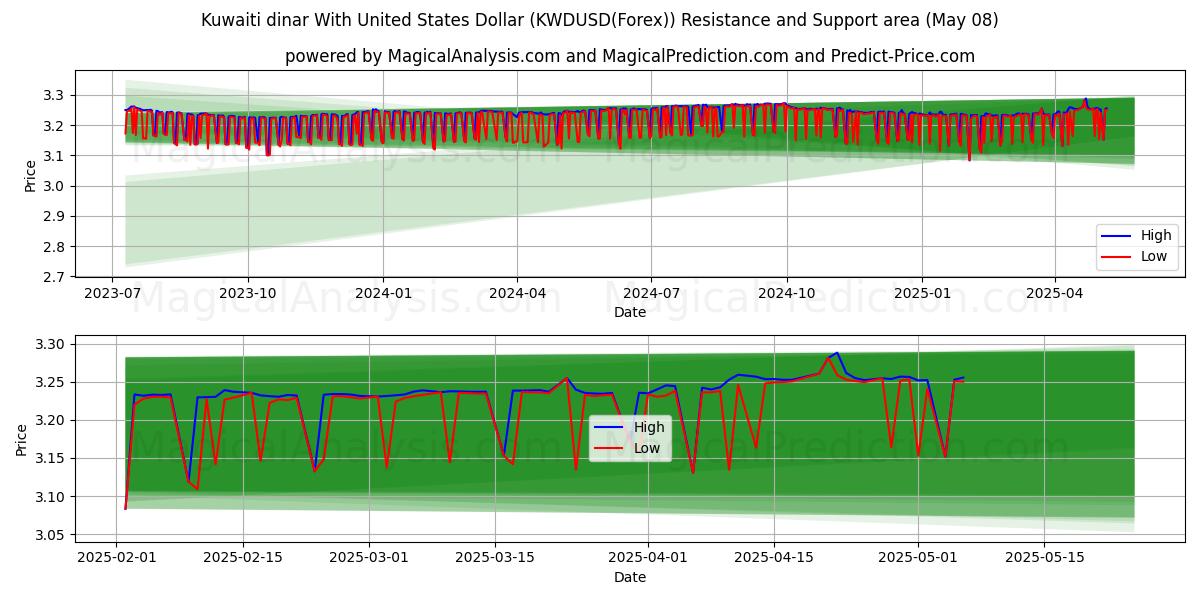Screen dimensions: 1200x600
Task: Click the 2025-04-01 tick label on the lower chart
Action: coord(649,559)
